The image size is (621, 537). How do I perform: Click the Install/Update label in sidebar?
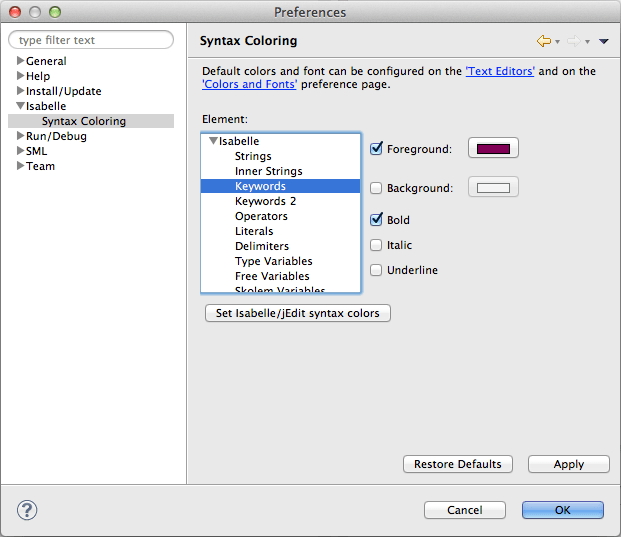click(64, 91)
